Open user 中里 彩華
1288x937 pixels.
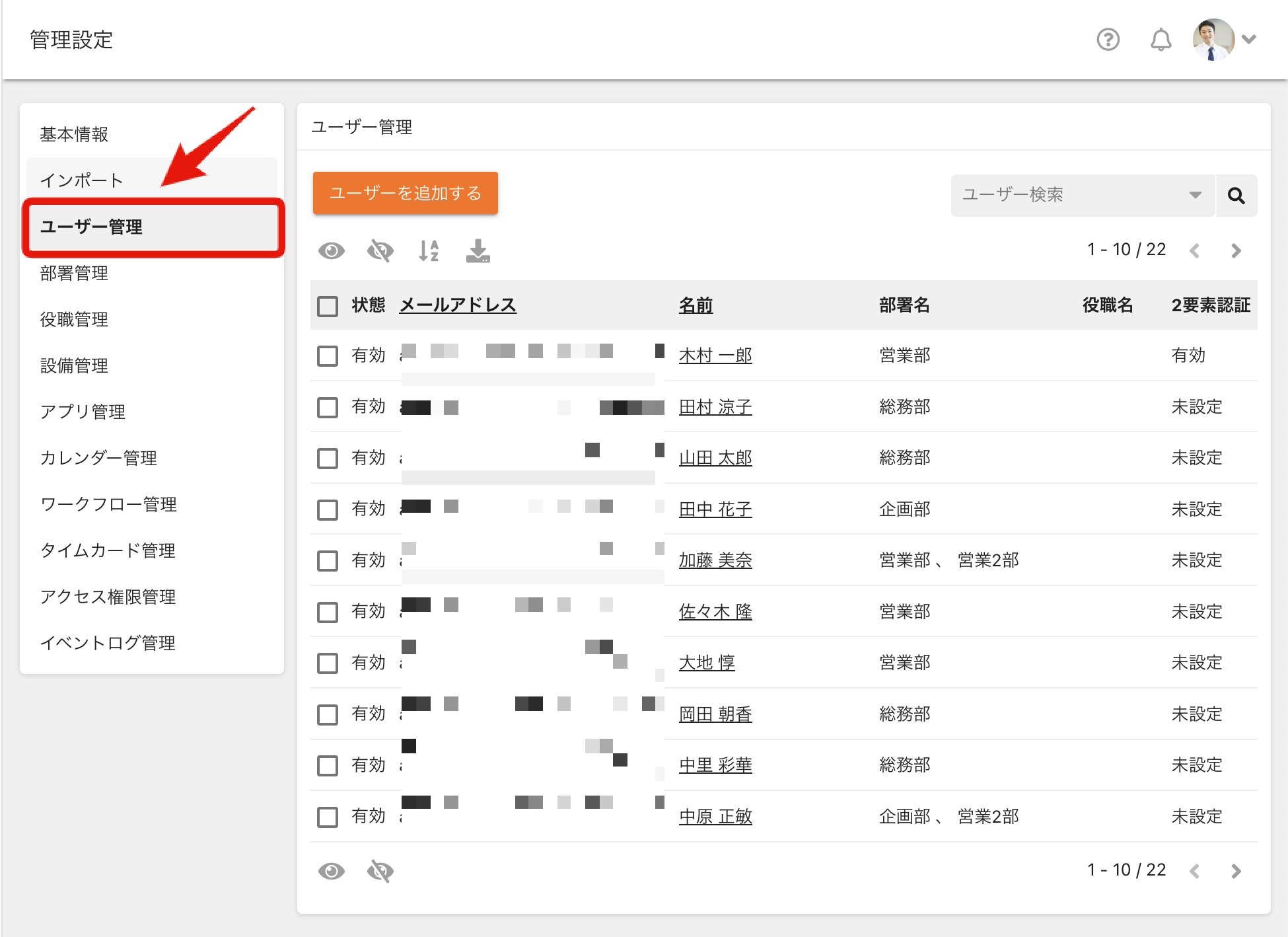(x=715, y=765)
